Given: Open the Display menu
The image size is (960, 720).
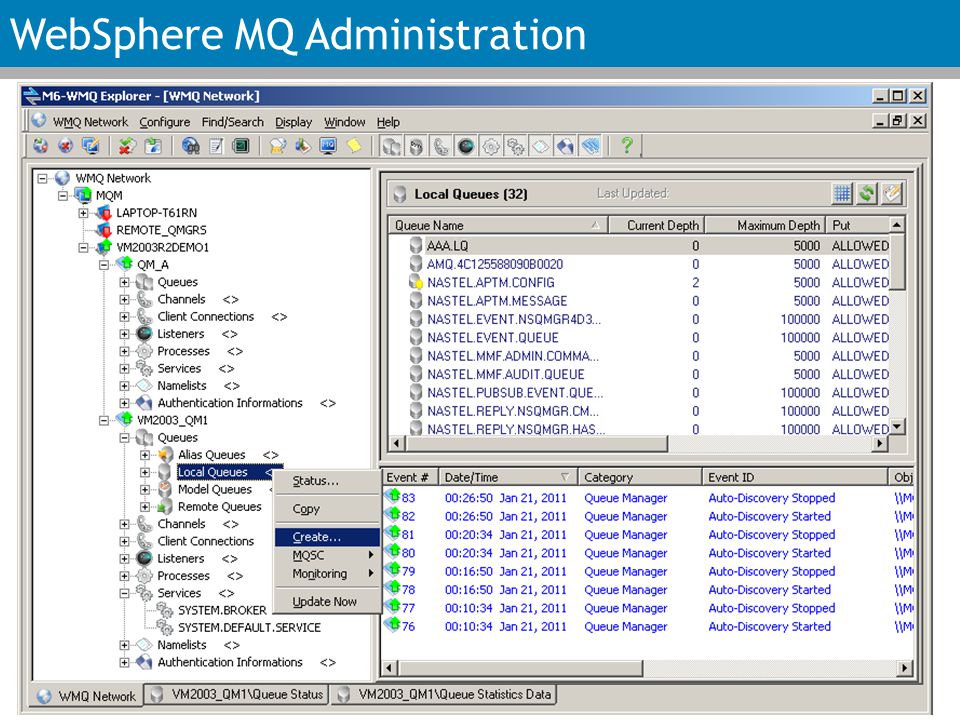Looking at the screenshot, I should (x=293, y=122).
